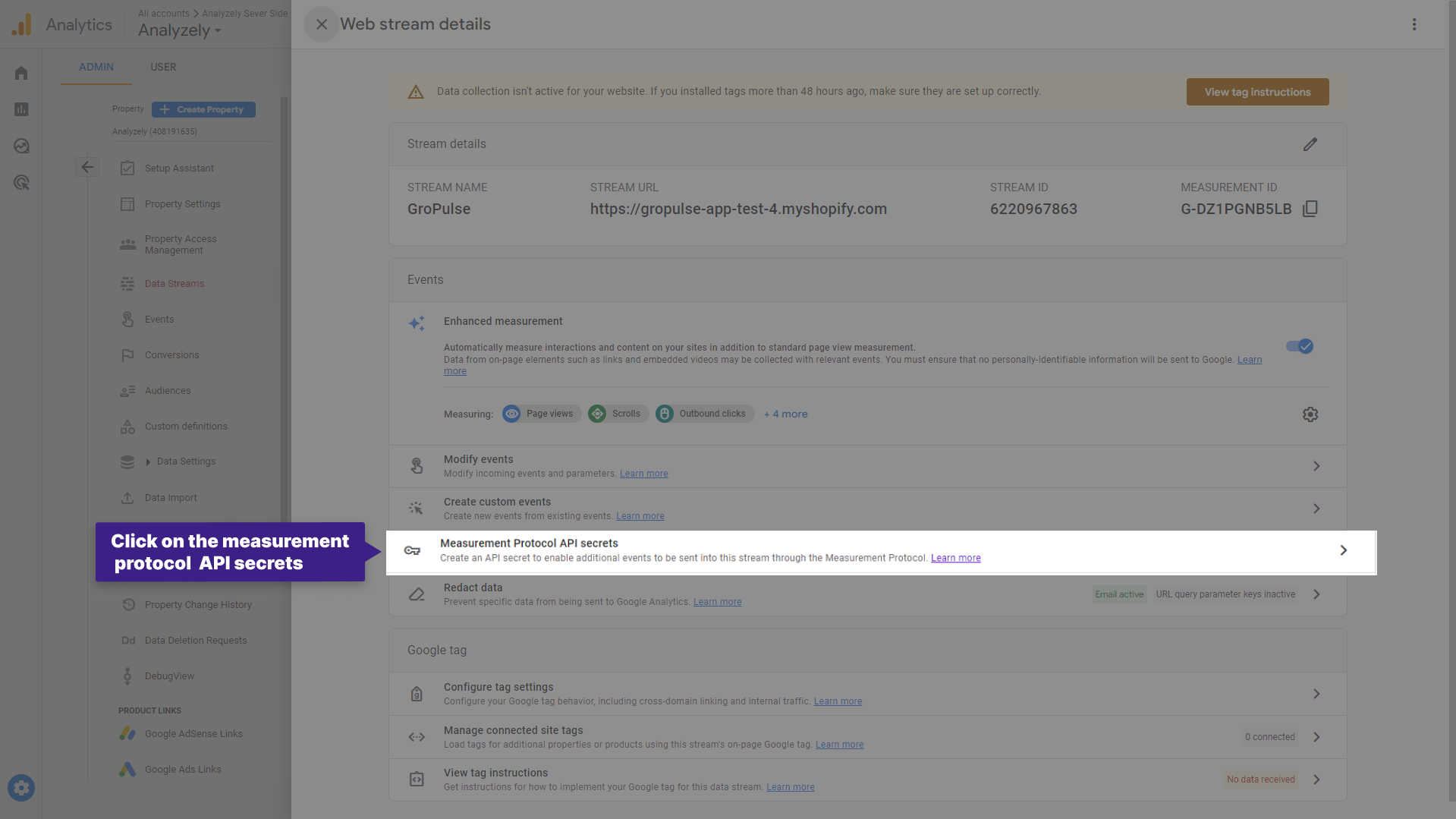Expand View tag instructions row chevron
The image size is (1456, 819).
click(x=1316, y=780)
